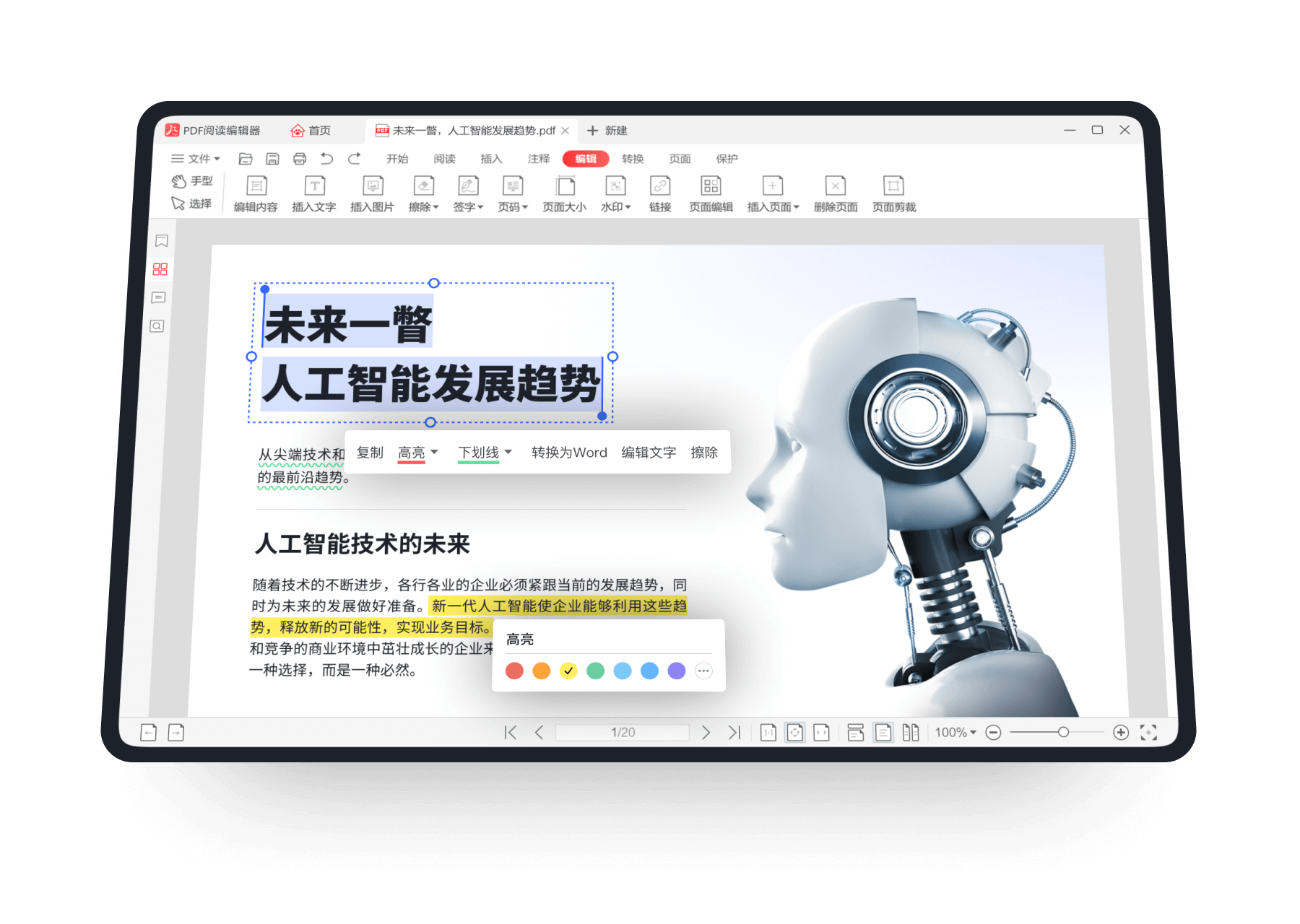The image size is (1300, 924).
Task: Select the Page Crop (页面剪裁) tool
Action: 893,193
